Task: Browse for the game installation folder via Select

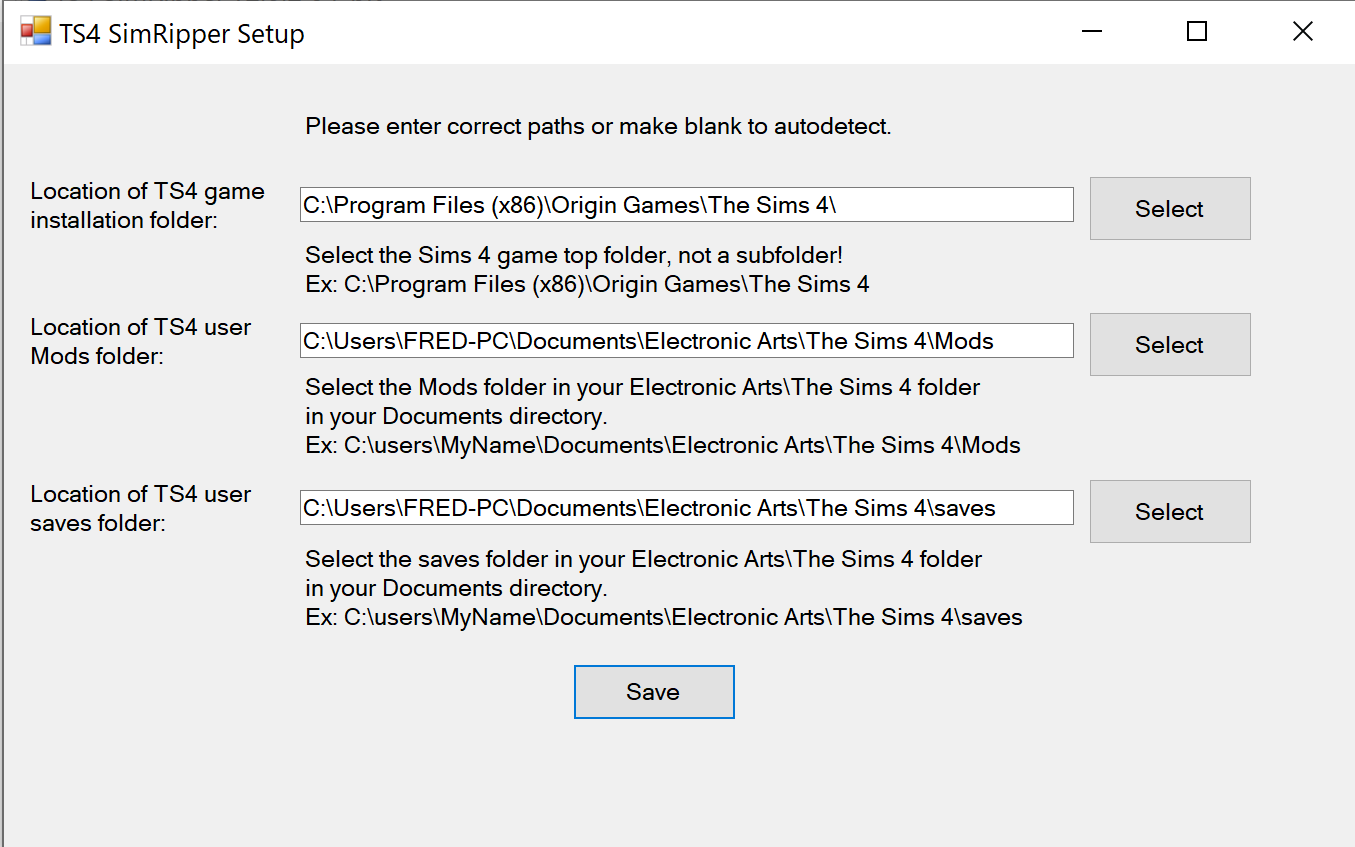Action: (1169, 208)
